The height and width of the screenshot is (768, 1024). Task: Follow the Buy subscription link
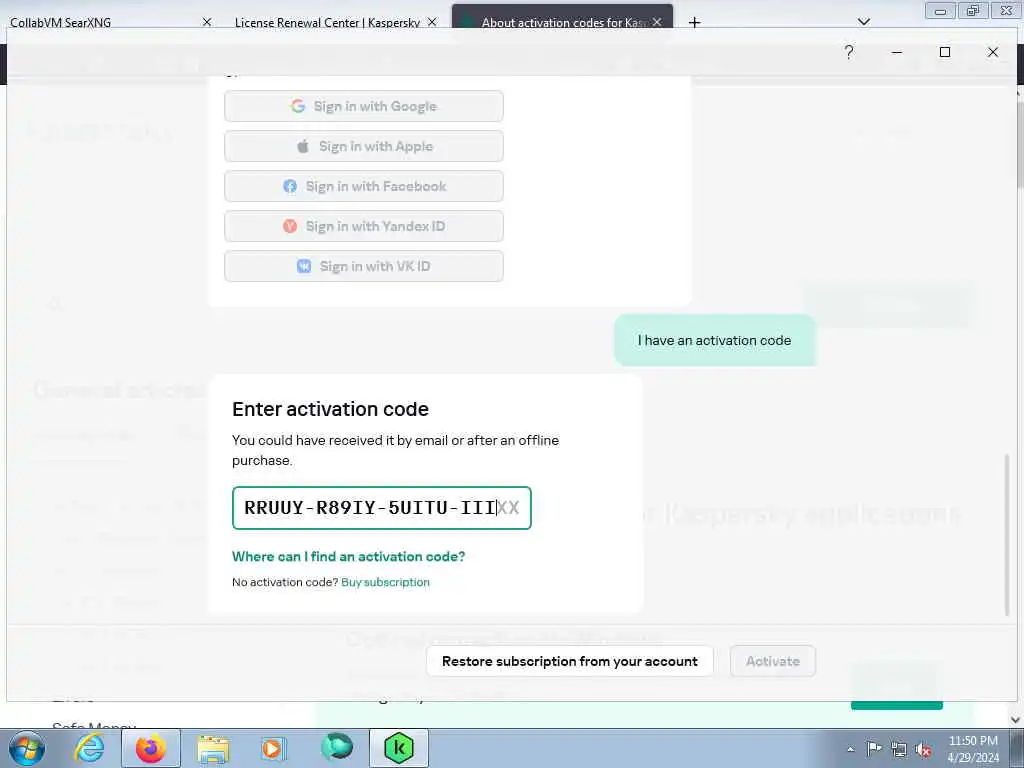(385, 582)
